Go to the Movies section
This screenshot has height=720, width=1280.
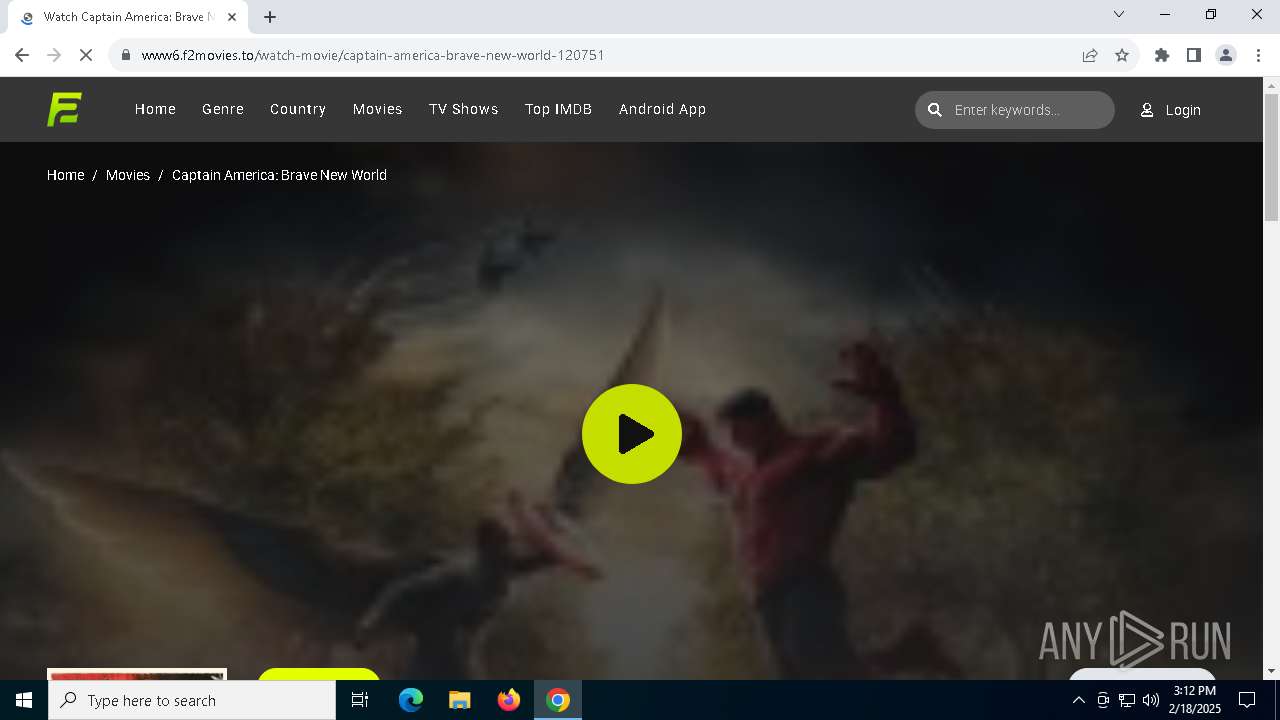[x=377, y=109]
